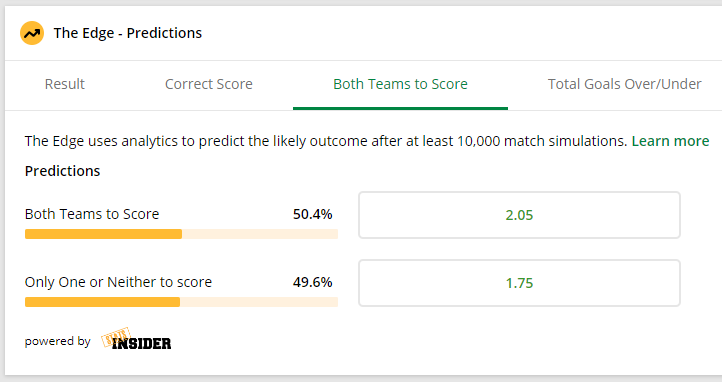Click the Both Teams to Score prediction label
Image resolution: width=722 pixels, height=382 pixels.
pos(92,214)
